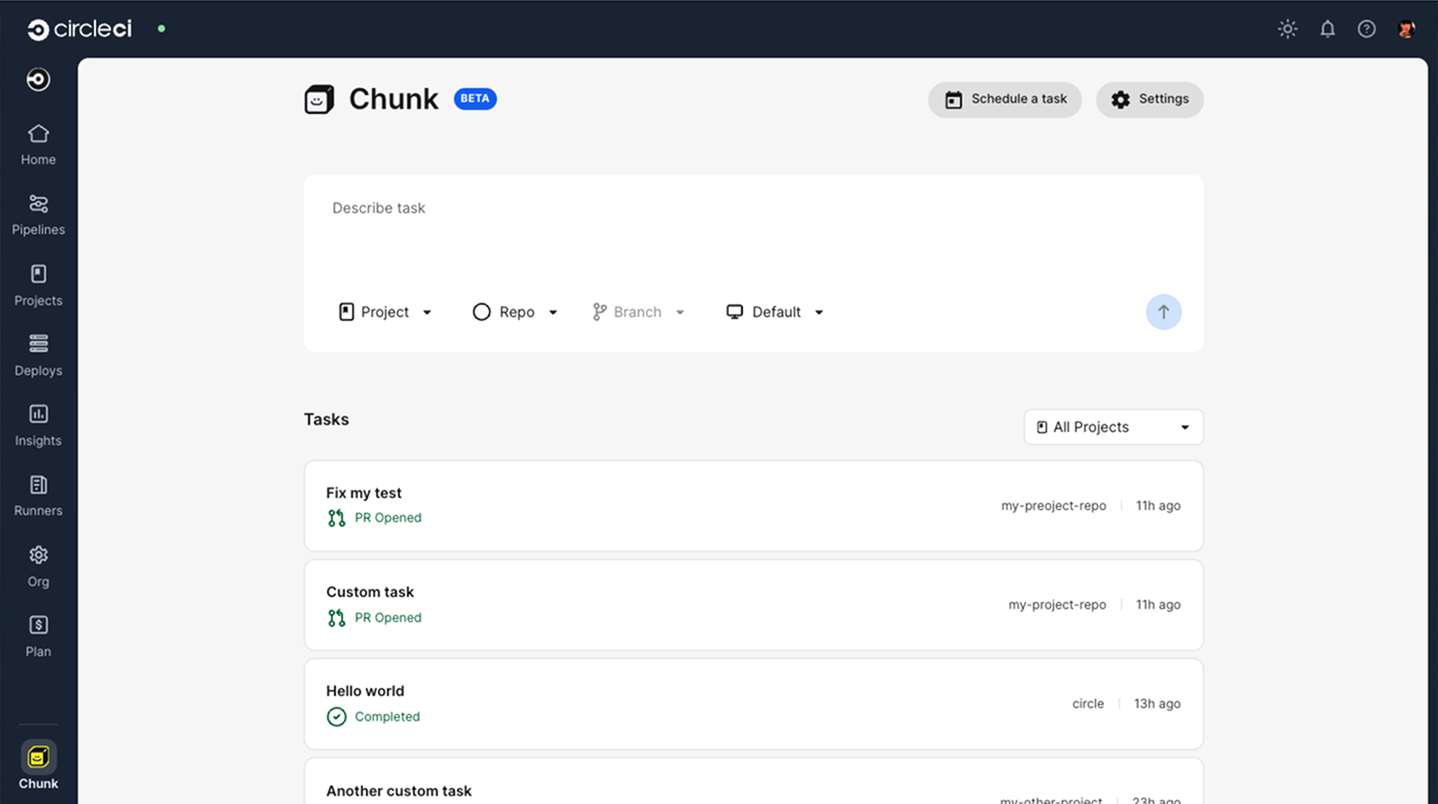Viewport: 1438px width, 804px height.
Task: Change filter using All Projects dropdown
Action: coord(1112,427)
